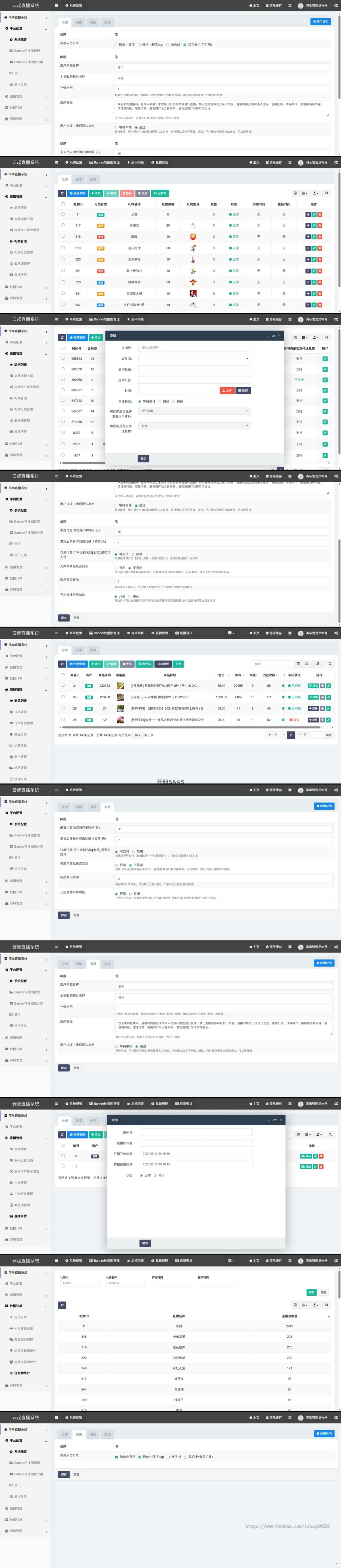
Task: Toggle select-all checkbox beside 礼物id header
Action: pyautogui.click(x=63, y=204)
